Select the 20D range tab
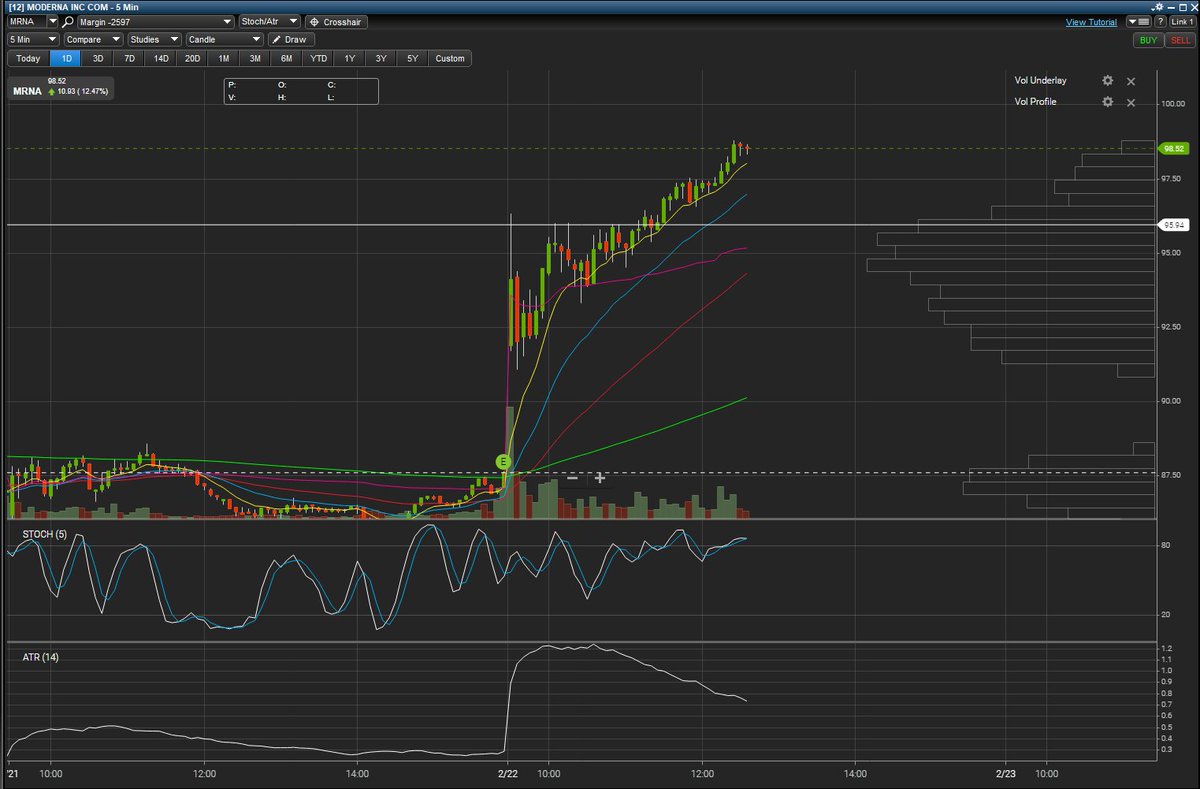Screen dimensions: 1200x789 (x=192, y=58)
